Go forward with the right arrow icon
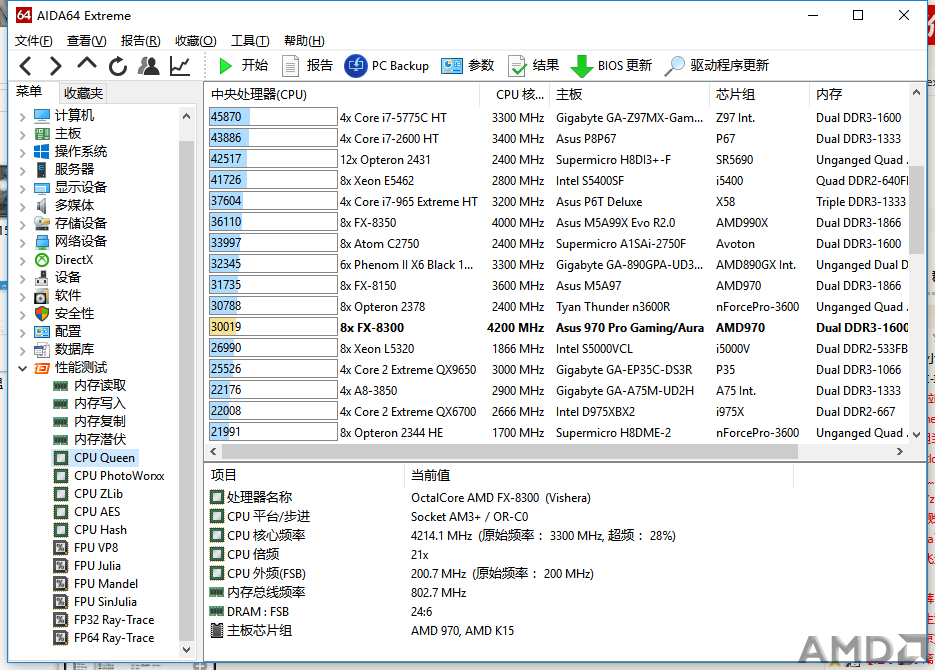This screenshot has height=670, width=935. tap(55, 66)
